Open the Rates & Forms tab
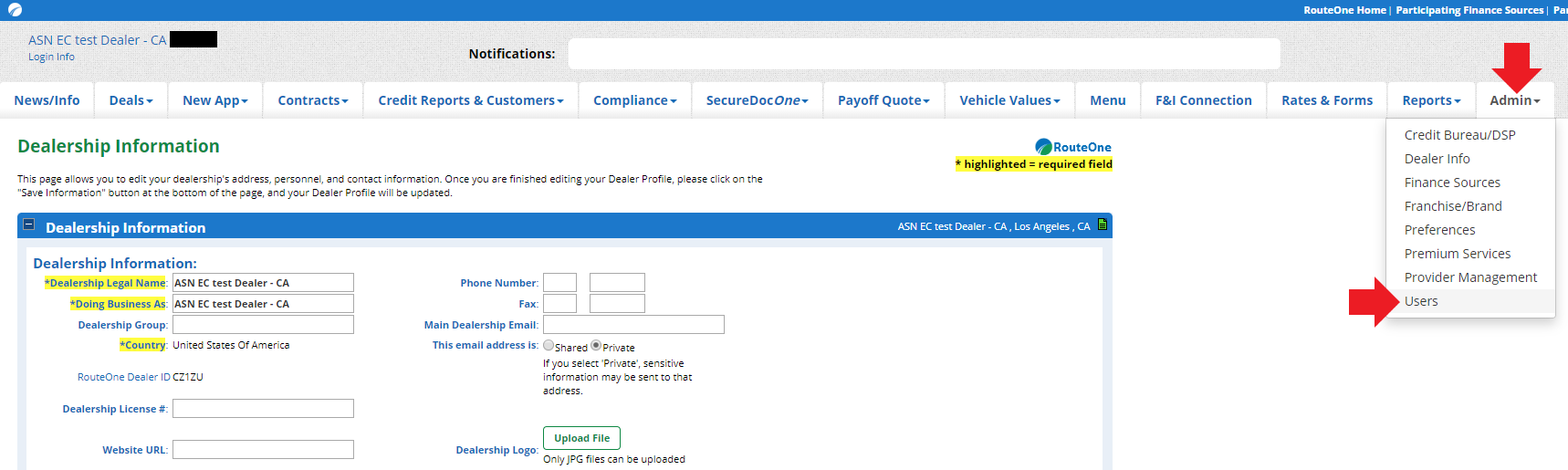 point(1327,100)
